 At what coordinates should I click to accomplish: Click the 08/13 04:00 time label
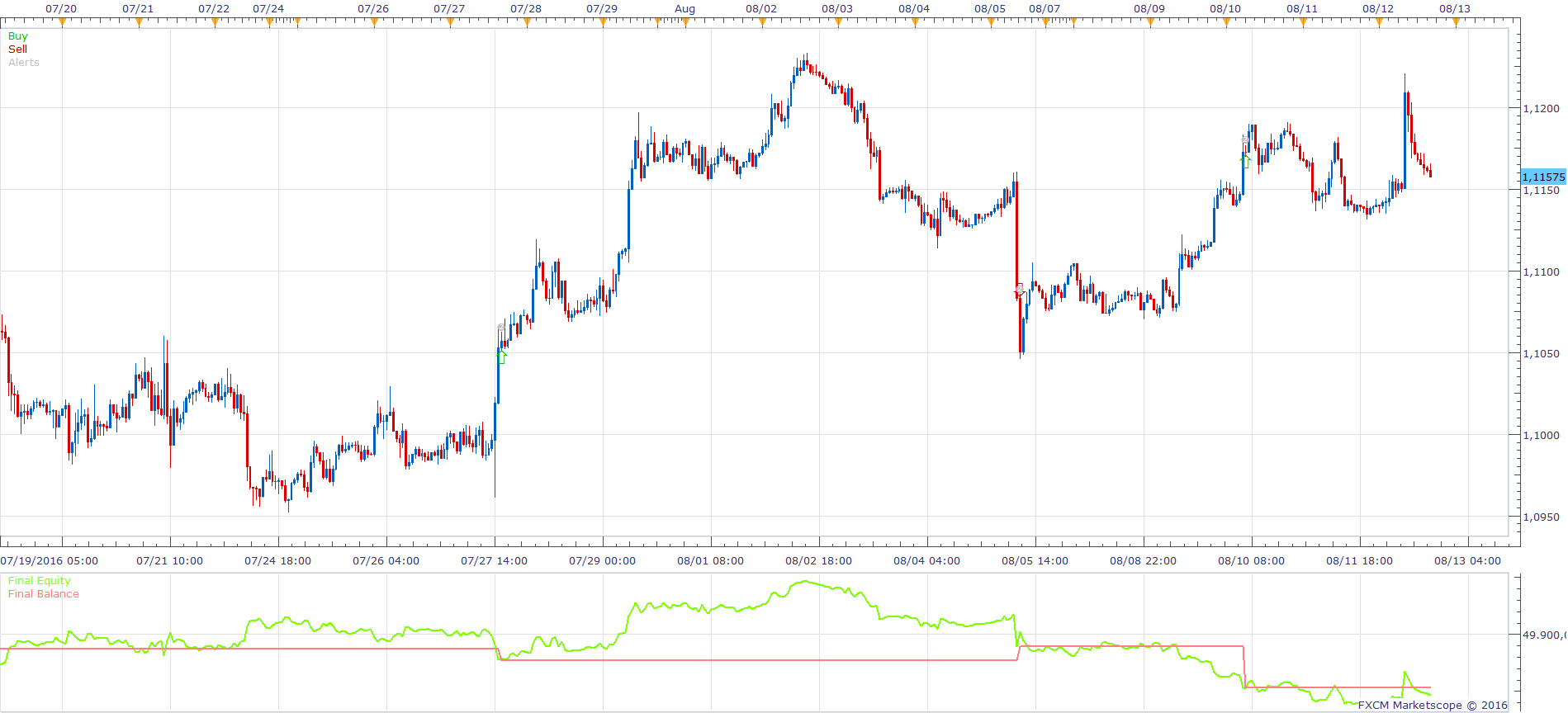point(1467,561)
